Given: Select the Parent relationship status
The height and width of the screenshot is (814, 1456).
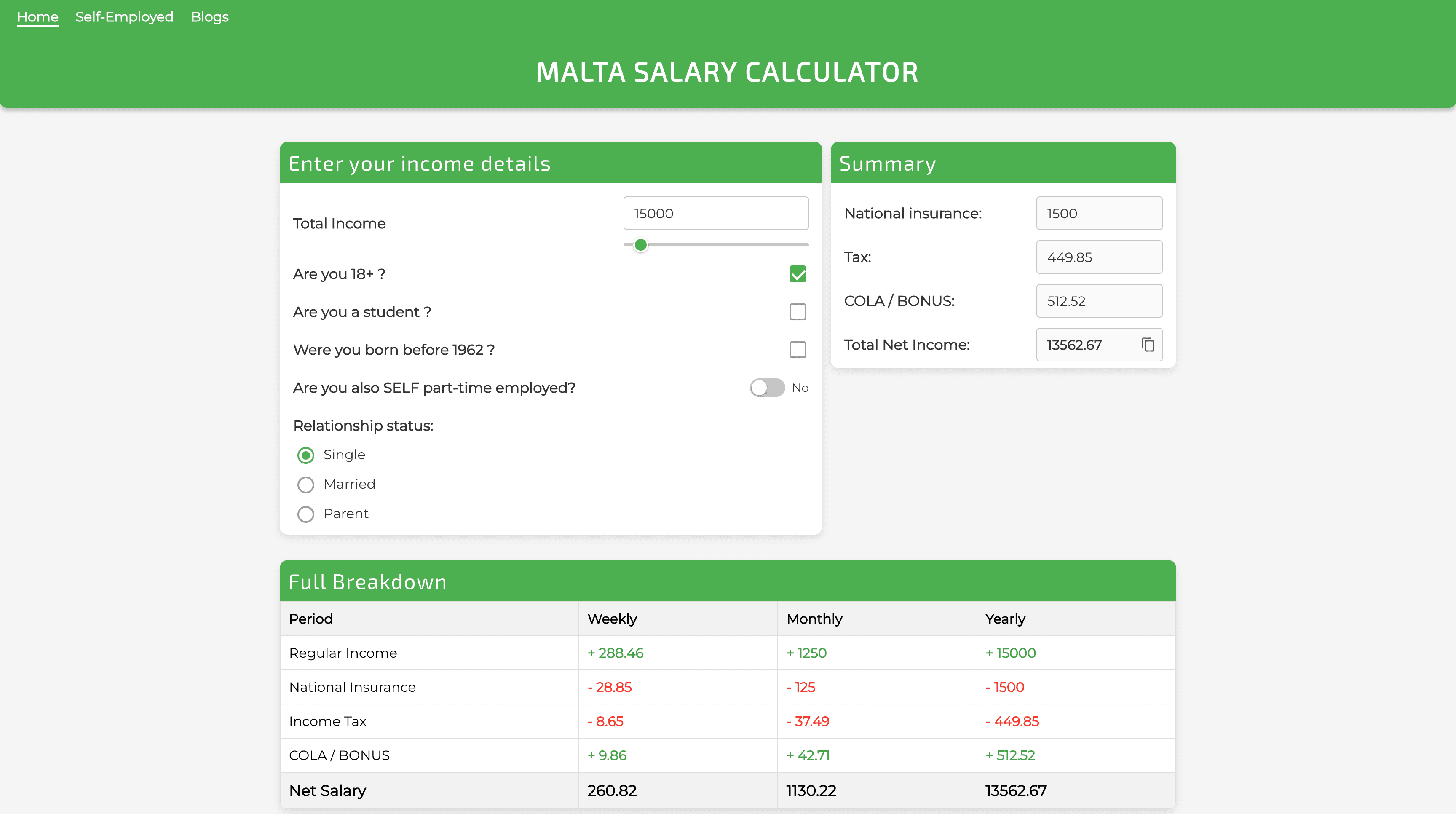Looking at the screenshot, I should [x=306, y=514].
